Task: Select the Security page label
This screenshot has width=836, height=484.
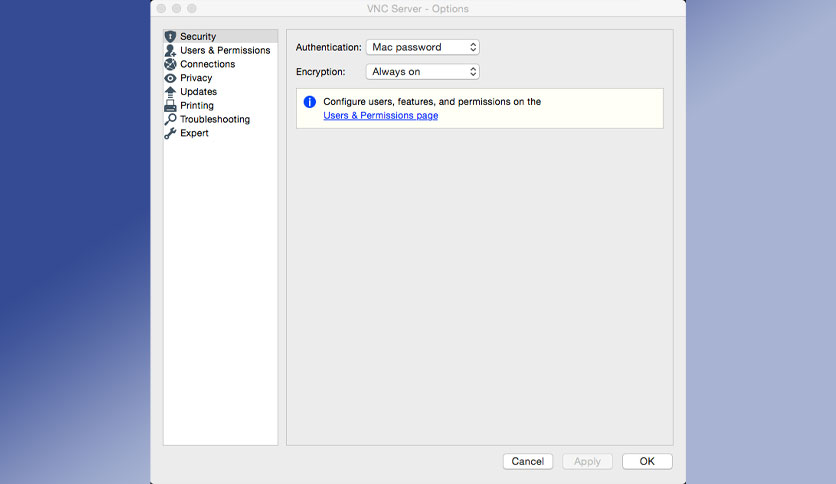Action: [x=198, y=36]
